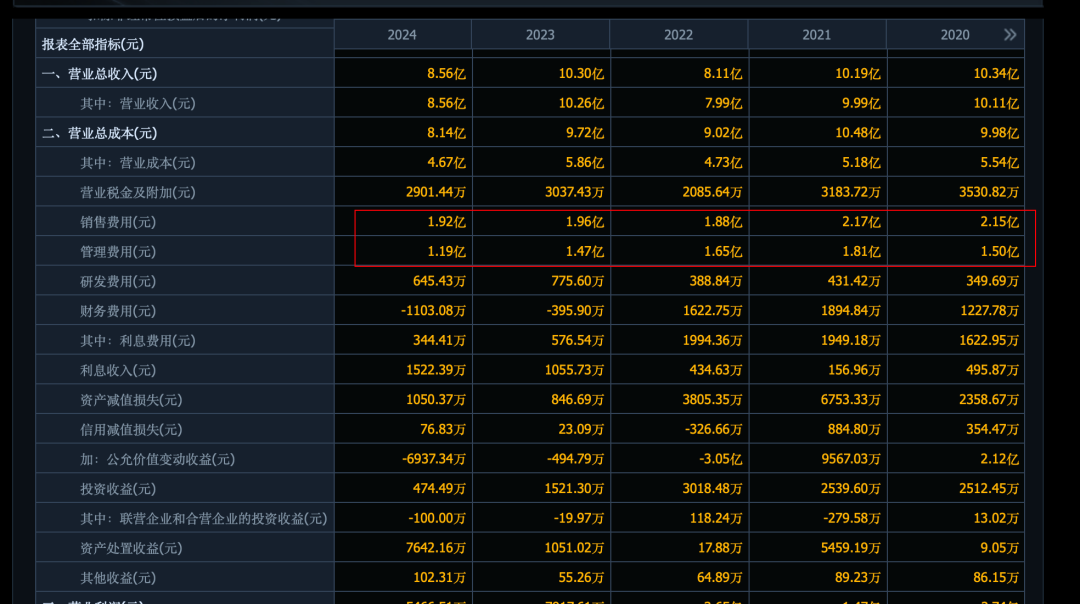Select the 2024 column header
Image resolution: width=1080 pixels, height=604 pixels.
[402, 35]
